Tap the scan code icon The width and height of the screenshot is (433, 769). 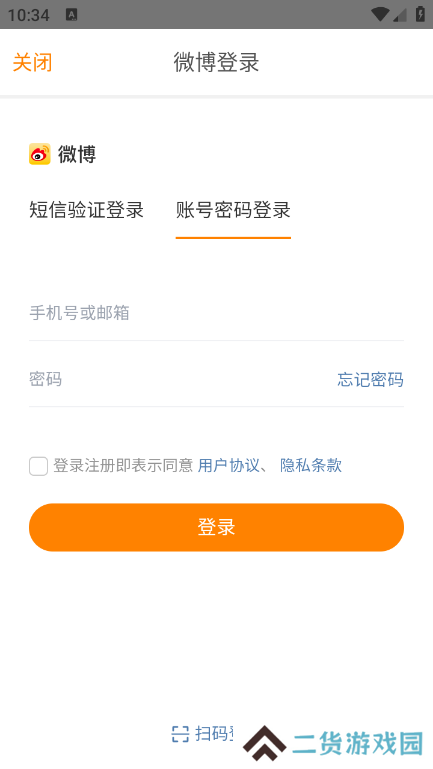click(x=180, y=734)
